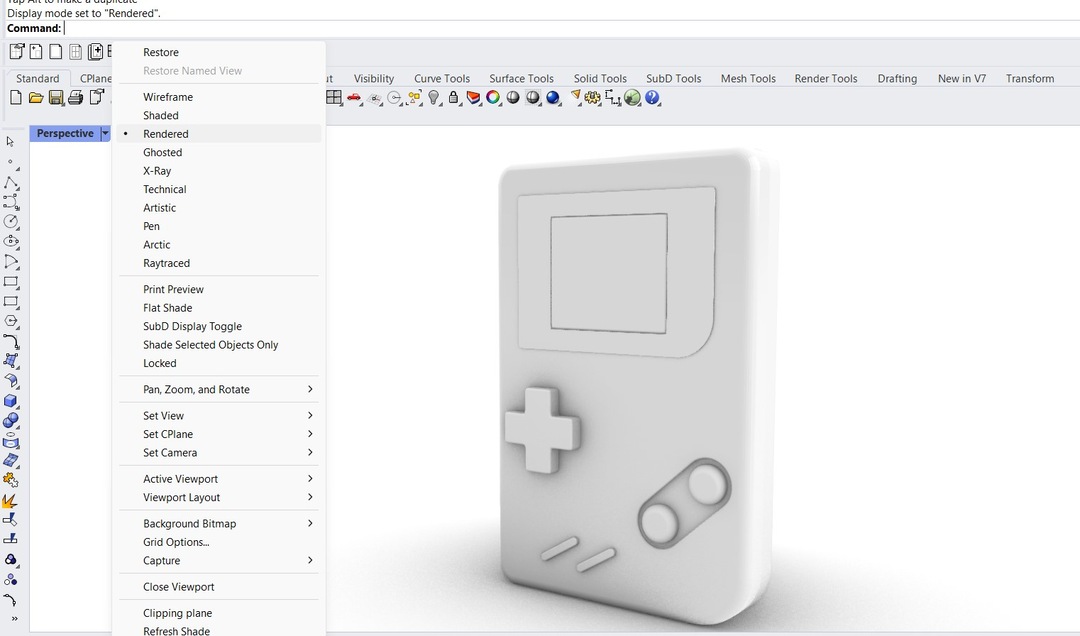Switch to Pen display mode
The width and height of the screenshot is (1080, 636).
click(x=219, y=226)
